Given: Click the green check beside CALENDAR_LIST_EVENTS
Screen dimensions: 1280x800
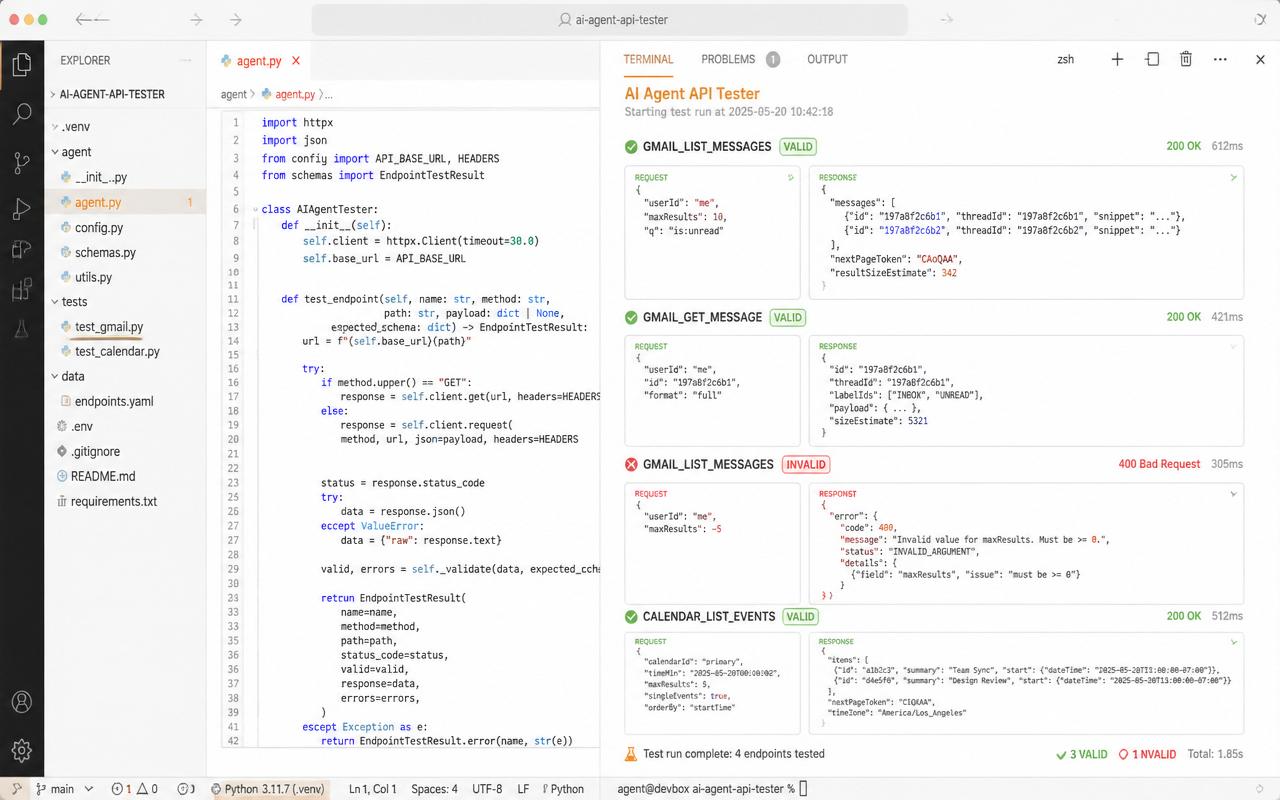Looking at the screenshot, I should pos(631,616).
